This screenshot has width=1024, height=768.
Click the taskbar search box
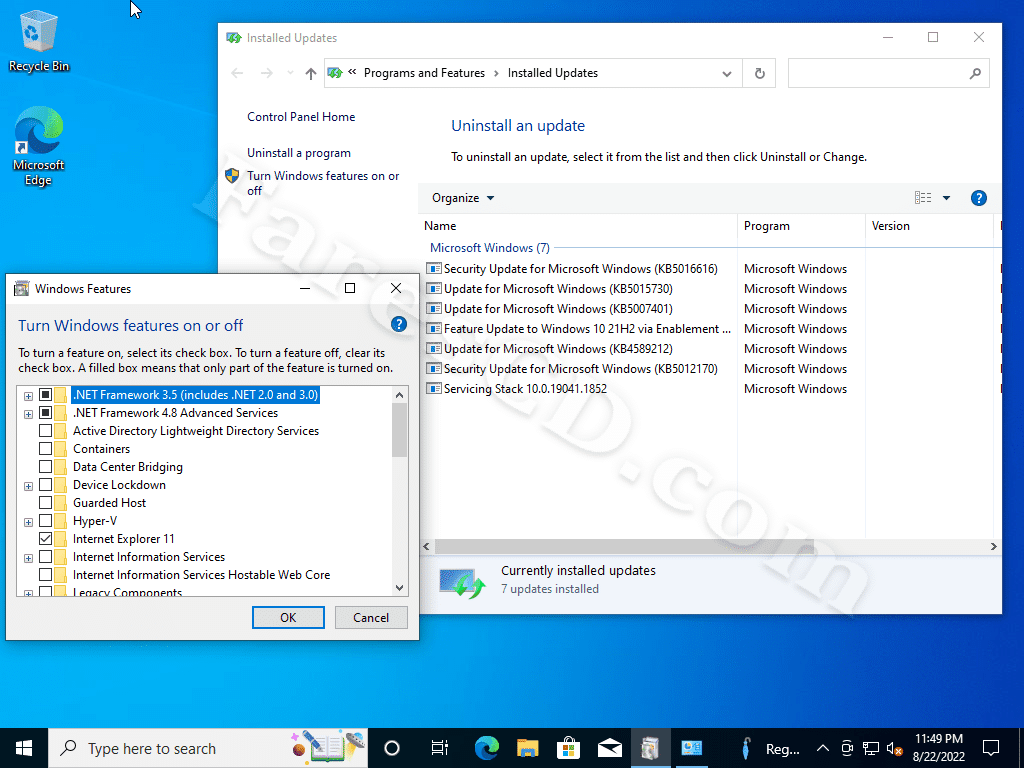[x=208, y=748]
